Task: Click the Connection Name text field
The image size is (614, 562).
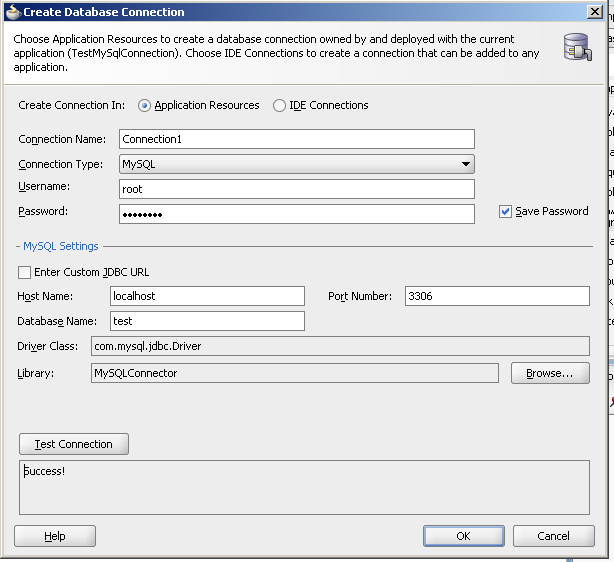Action: click(296, 139)
